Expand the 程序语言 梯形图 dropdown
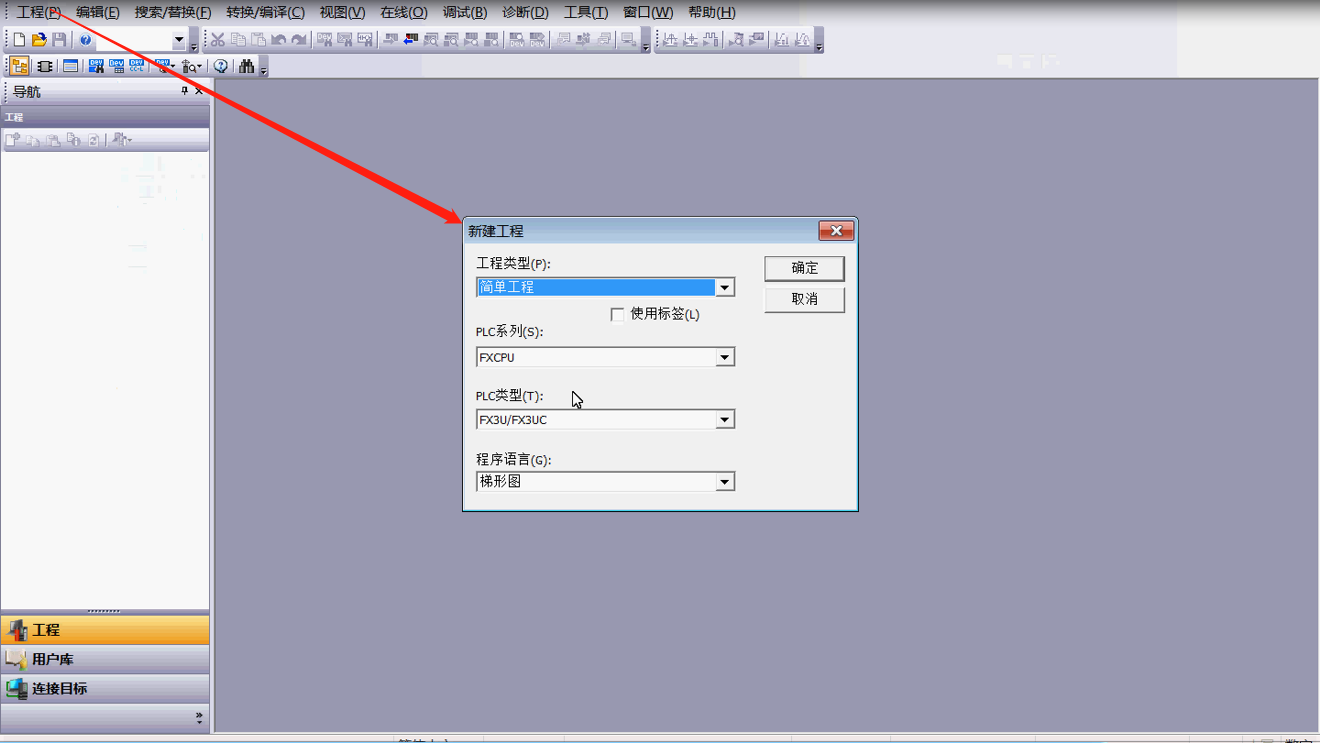This screenshot has height=743, width=1320. (x=725, y=482)
